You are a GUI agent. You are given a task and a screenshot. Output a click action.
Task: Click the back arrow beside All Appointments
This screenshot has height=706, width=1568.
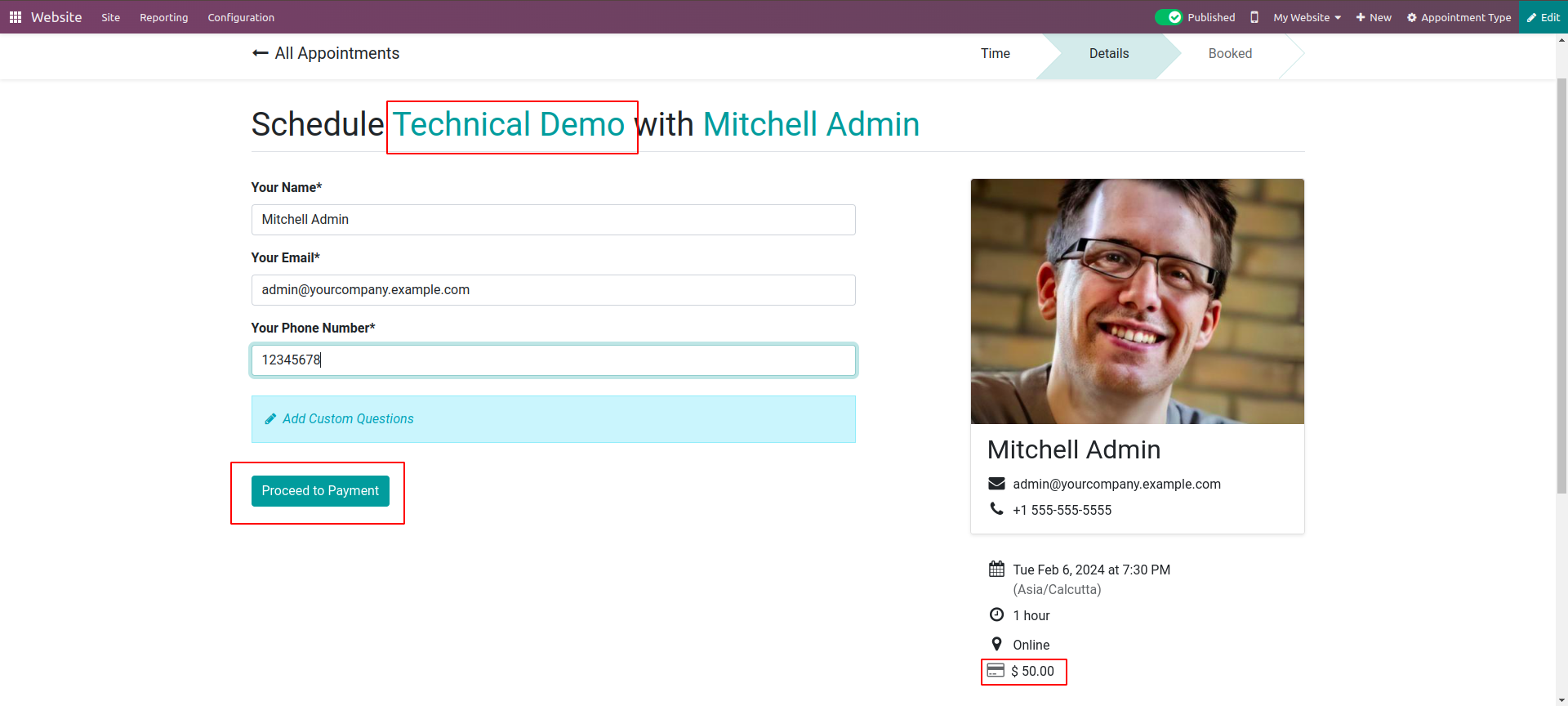coord(261,53)
